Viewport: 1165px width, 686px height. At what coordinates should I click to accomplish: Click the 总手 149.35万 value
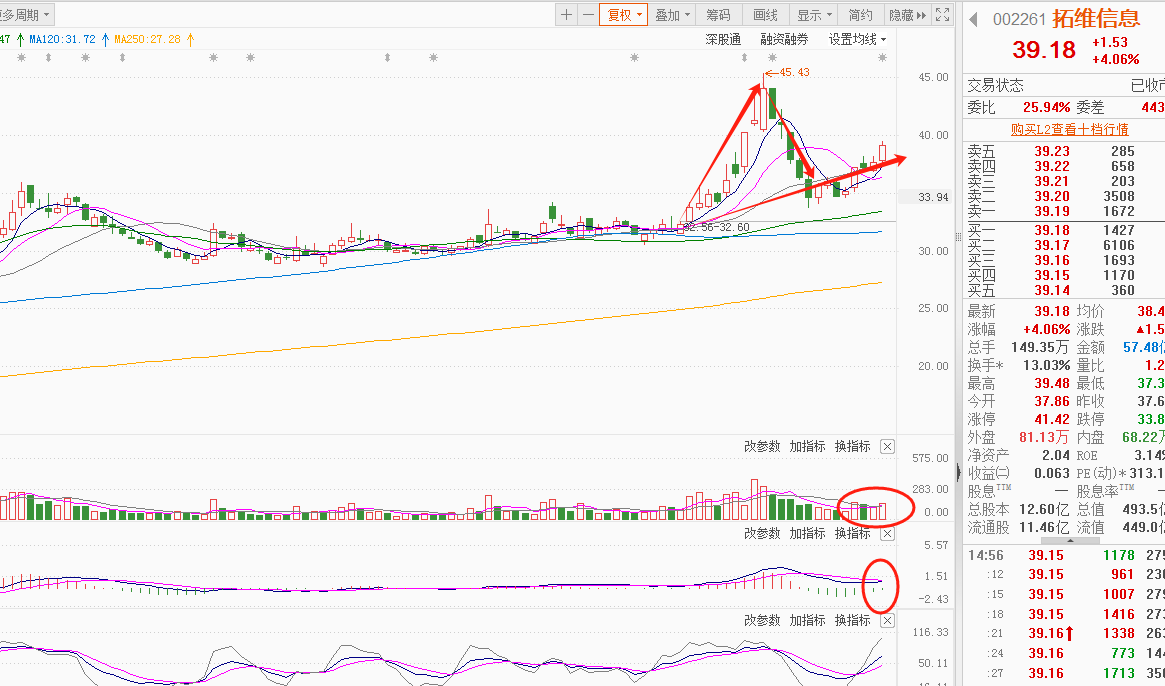click(x=1041, y=348)
